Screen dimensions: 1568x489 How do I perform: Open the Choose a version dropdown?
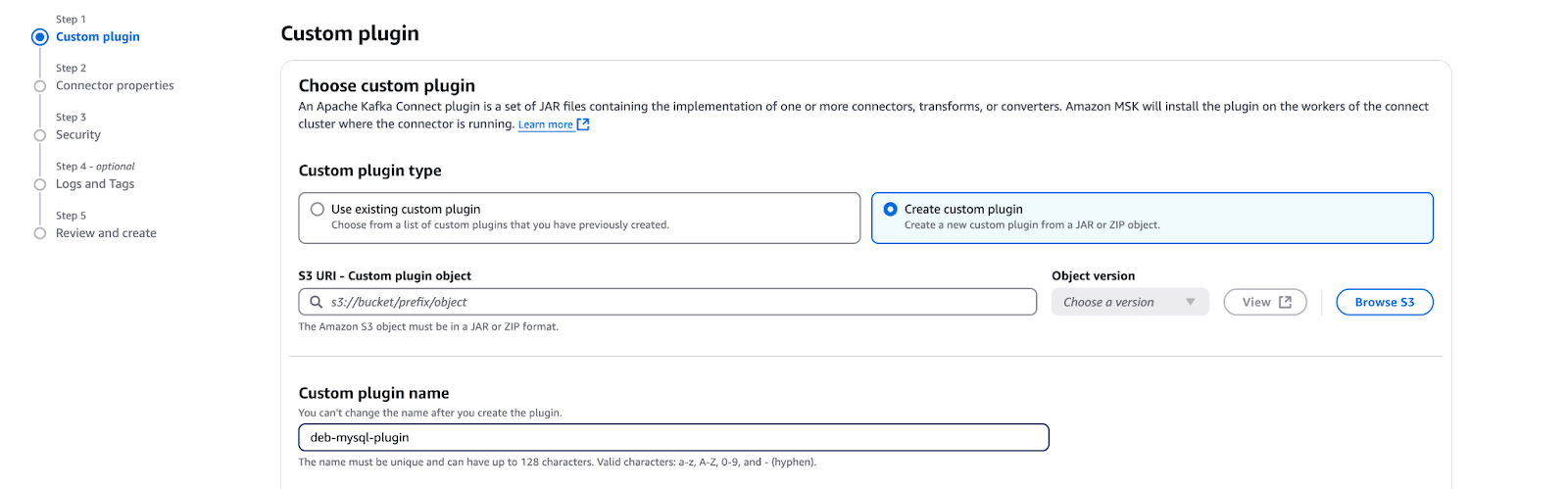coord(1117,303)
